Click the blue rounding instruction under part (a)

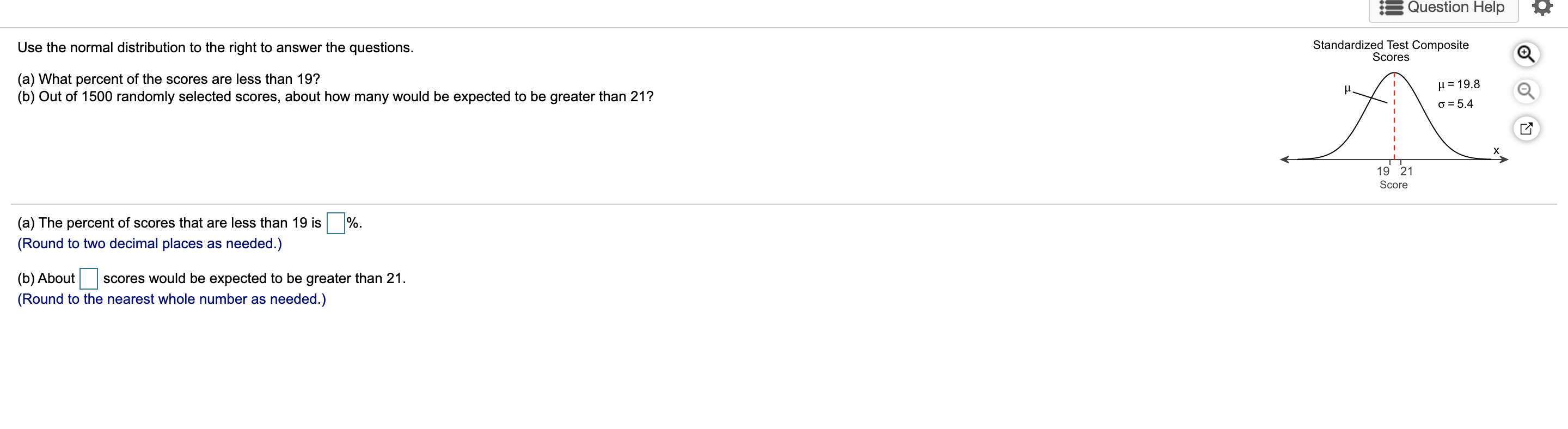pos(149,243)
